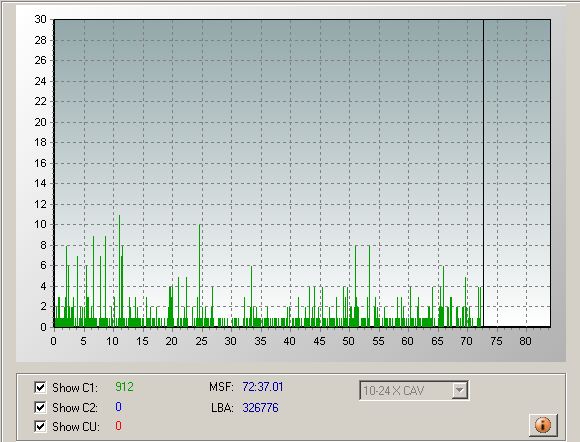Click the Show C1 label text

[75, 388]
